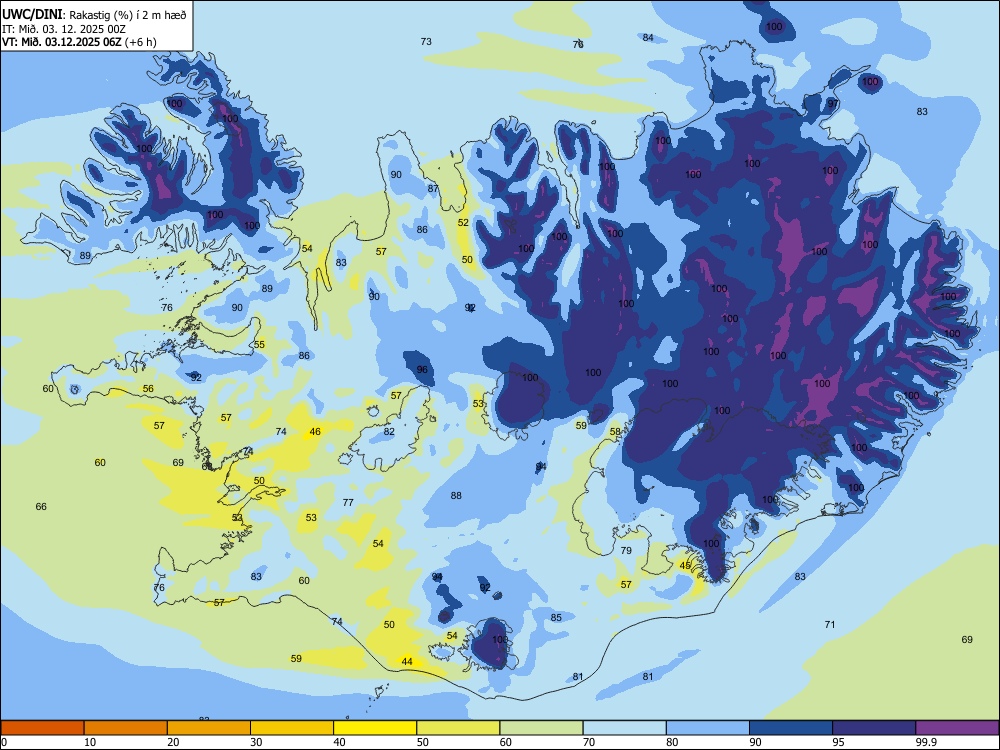Click the medium blue 80–90 legend swatch

point(708,728)
